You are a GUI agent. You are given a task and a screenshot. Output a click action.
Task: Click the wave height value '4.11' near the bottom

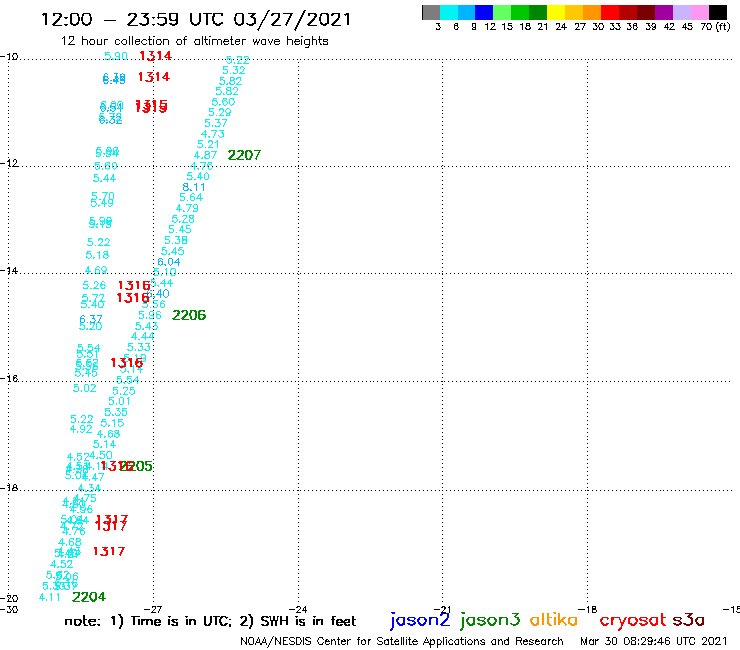tap(50, 597)
